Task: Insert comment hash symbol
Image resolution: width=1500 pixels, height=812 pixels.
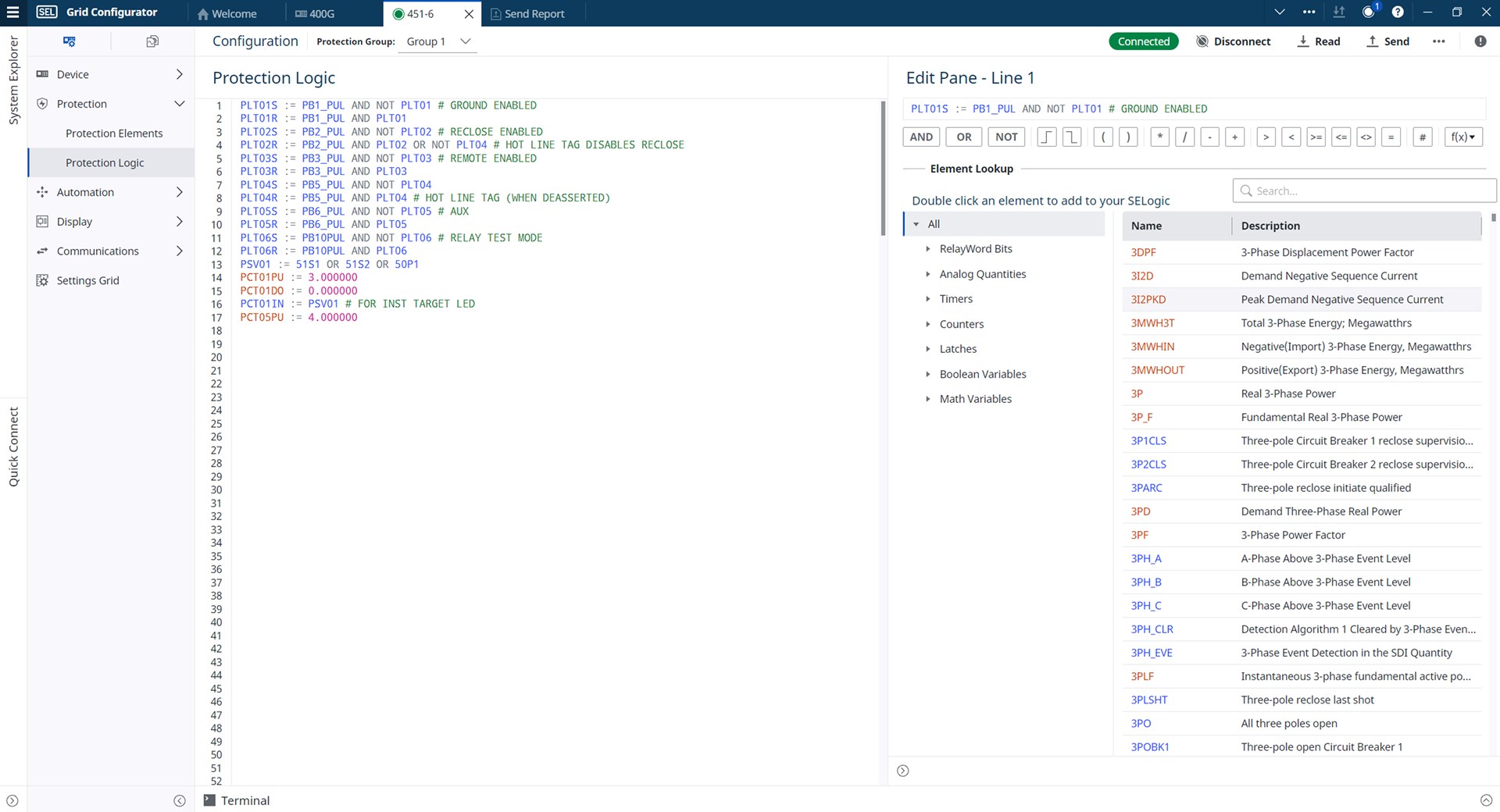Action: 1423,137
